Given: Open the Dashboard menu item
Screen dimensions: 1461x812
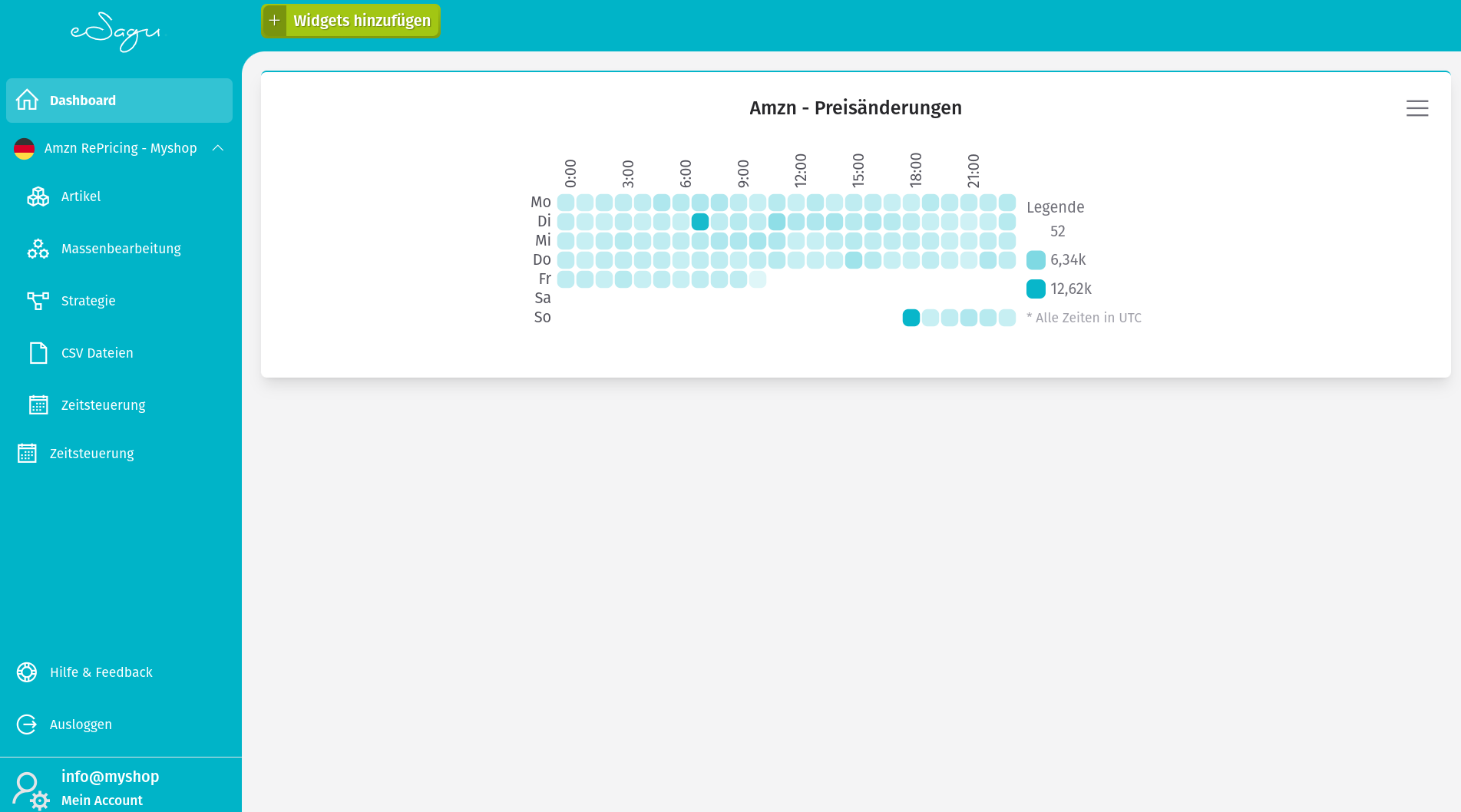Looking at the screenshot, I should (x=119, y=101).
